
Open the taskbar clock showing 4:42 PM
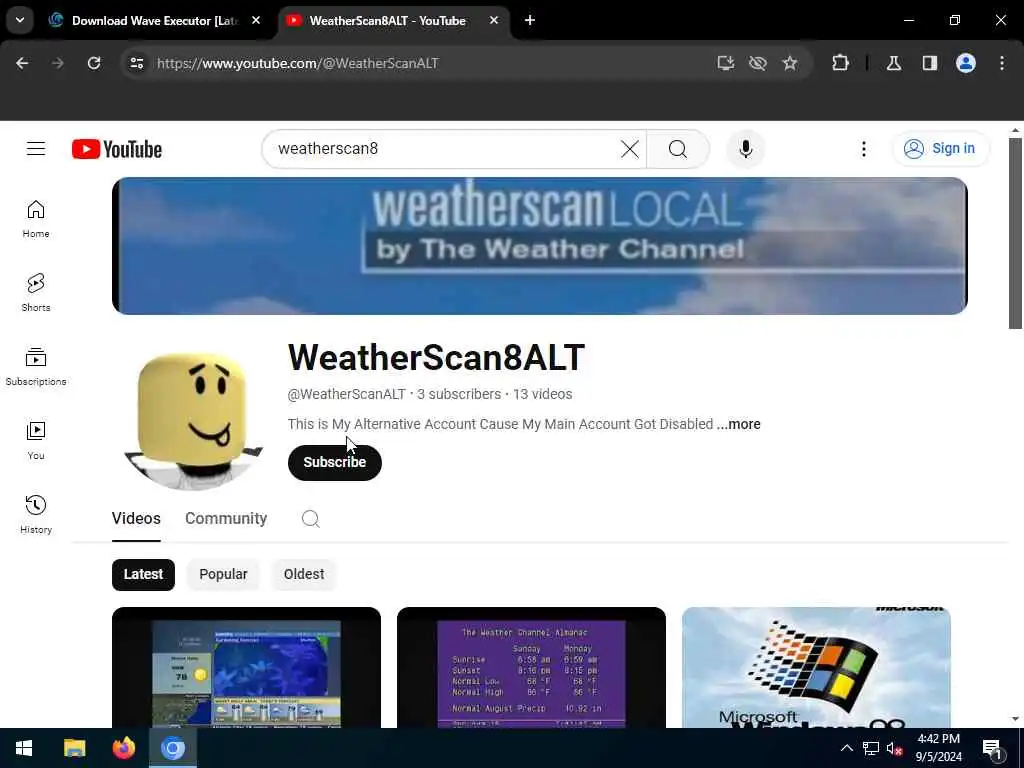938,748
